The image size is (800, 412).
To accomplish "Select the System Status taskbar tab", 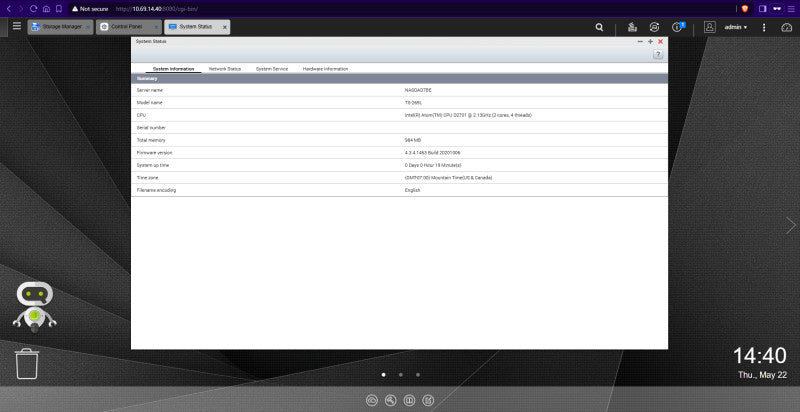I will pos(197,27).
